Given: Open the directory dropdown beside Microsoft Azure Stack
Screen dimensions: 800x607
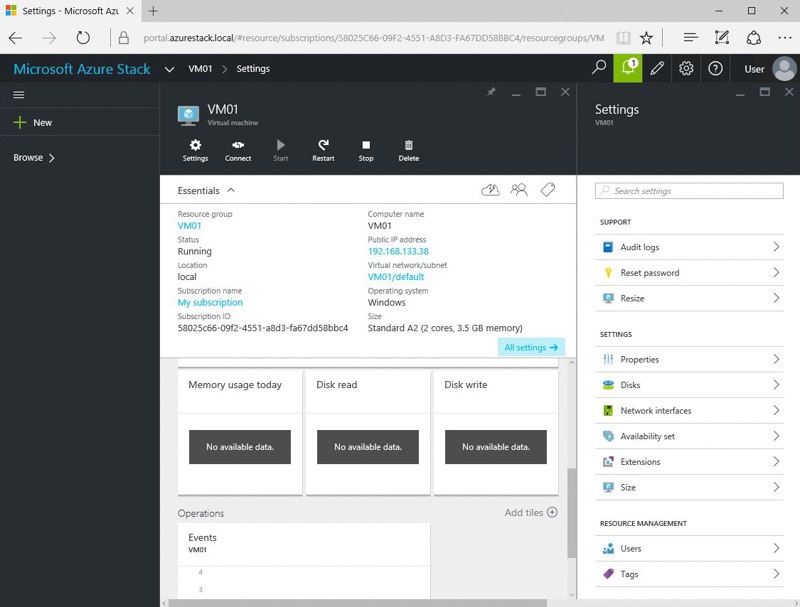Looking at the screenshot, I should click(x=170, y=68).
